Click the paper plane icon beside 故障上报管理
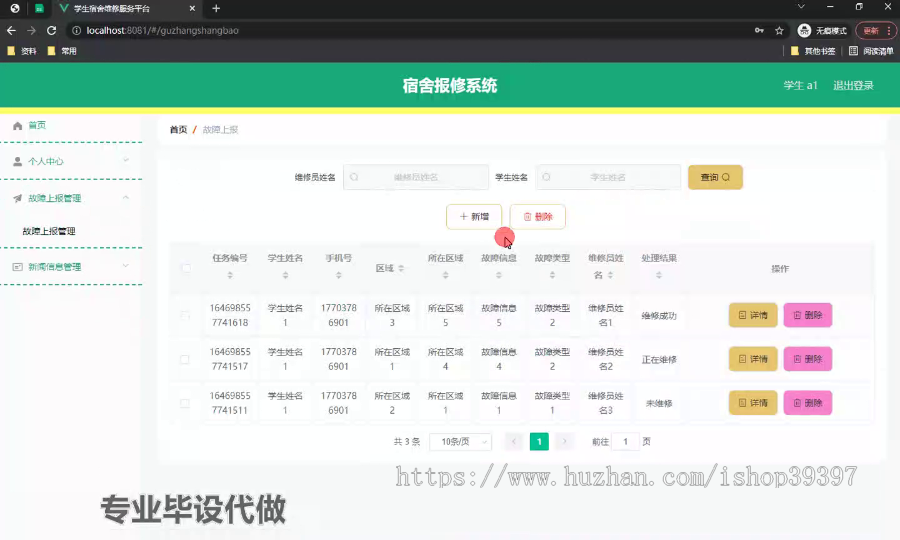Image resolution: width=900 pixels, height=540 pixels. 17,198
